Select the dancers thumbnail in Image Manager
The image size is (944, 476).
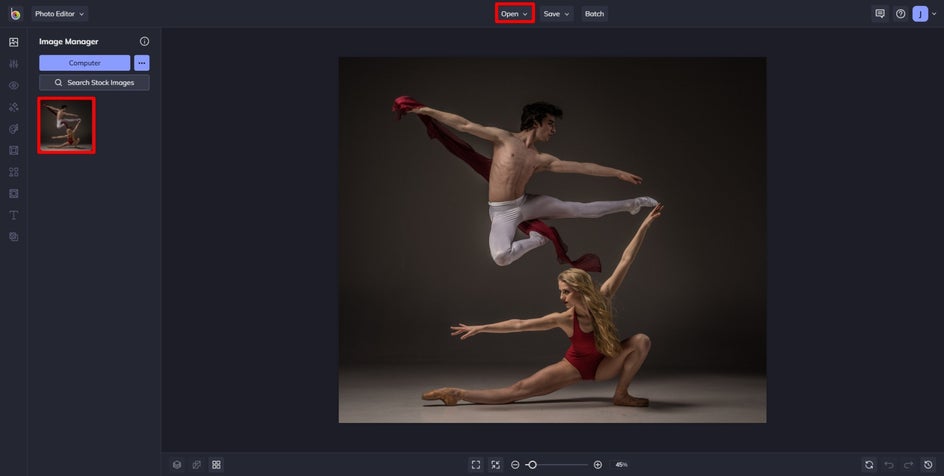pos(66,125)
